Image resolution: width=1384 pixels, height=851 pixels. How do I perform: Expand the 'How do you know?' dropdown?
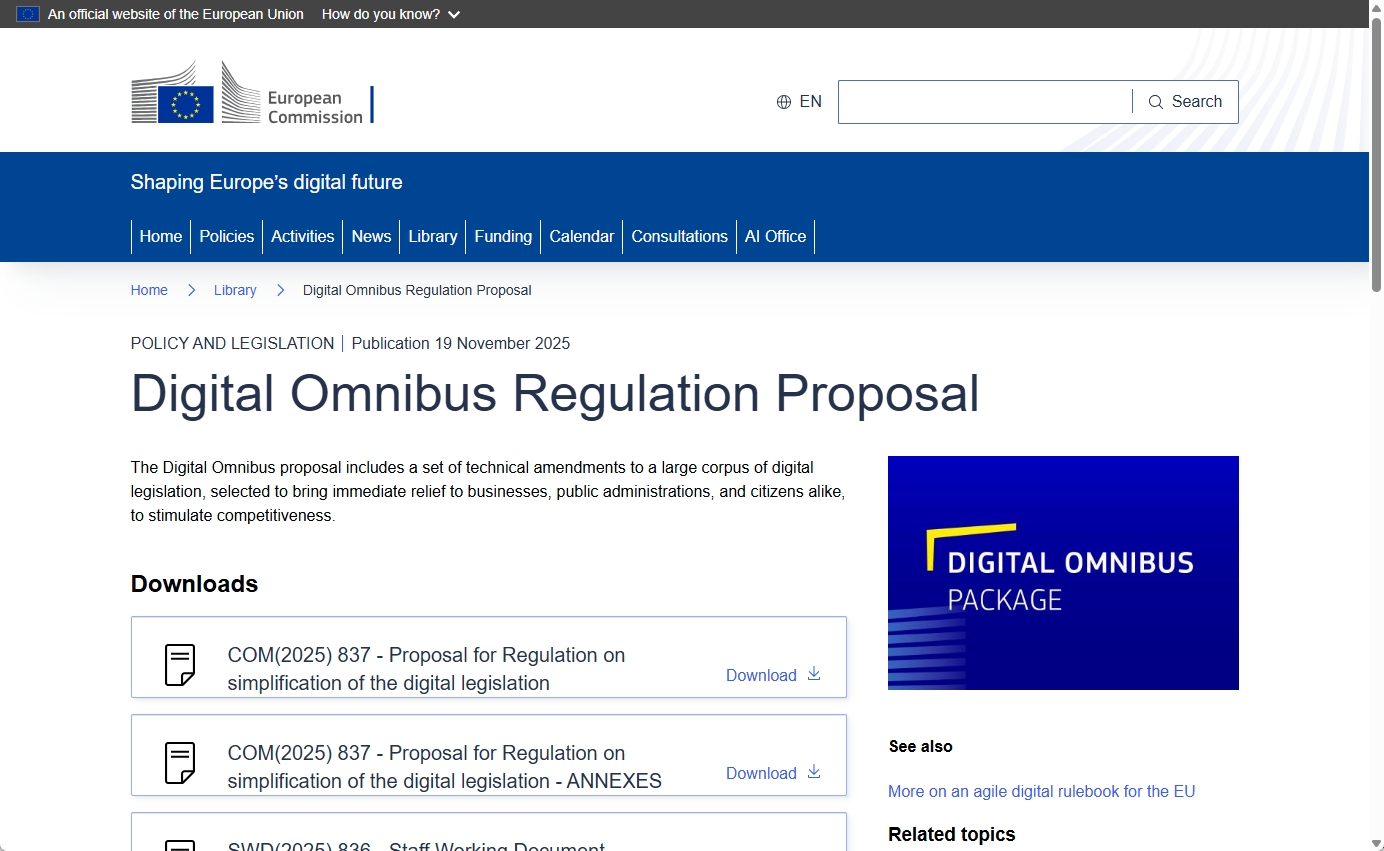(x=391, y=14)
